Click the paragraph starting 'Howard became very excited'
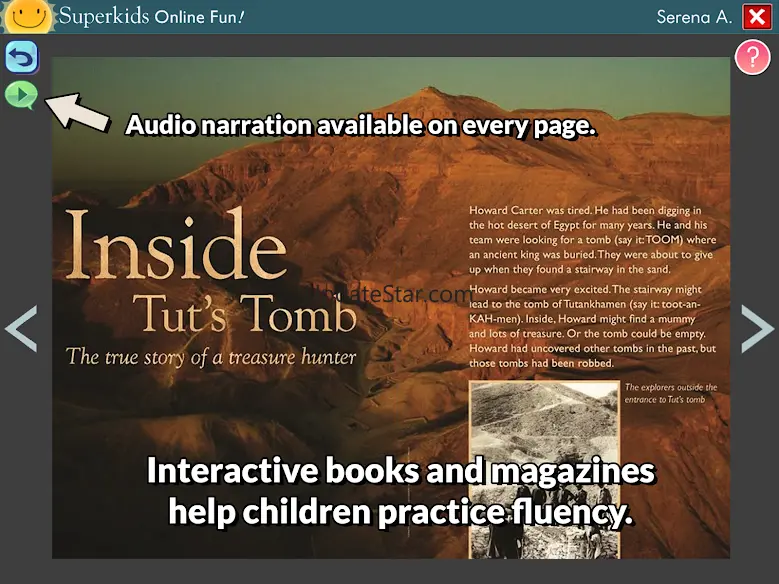This screenshot has width=779, height=584. click(x=592, y=326)
